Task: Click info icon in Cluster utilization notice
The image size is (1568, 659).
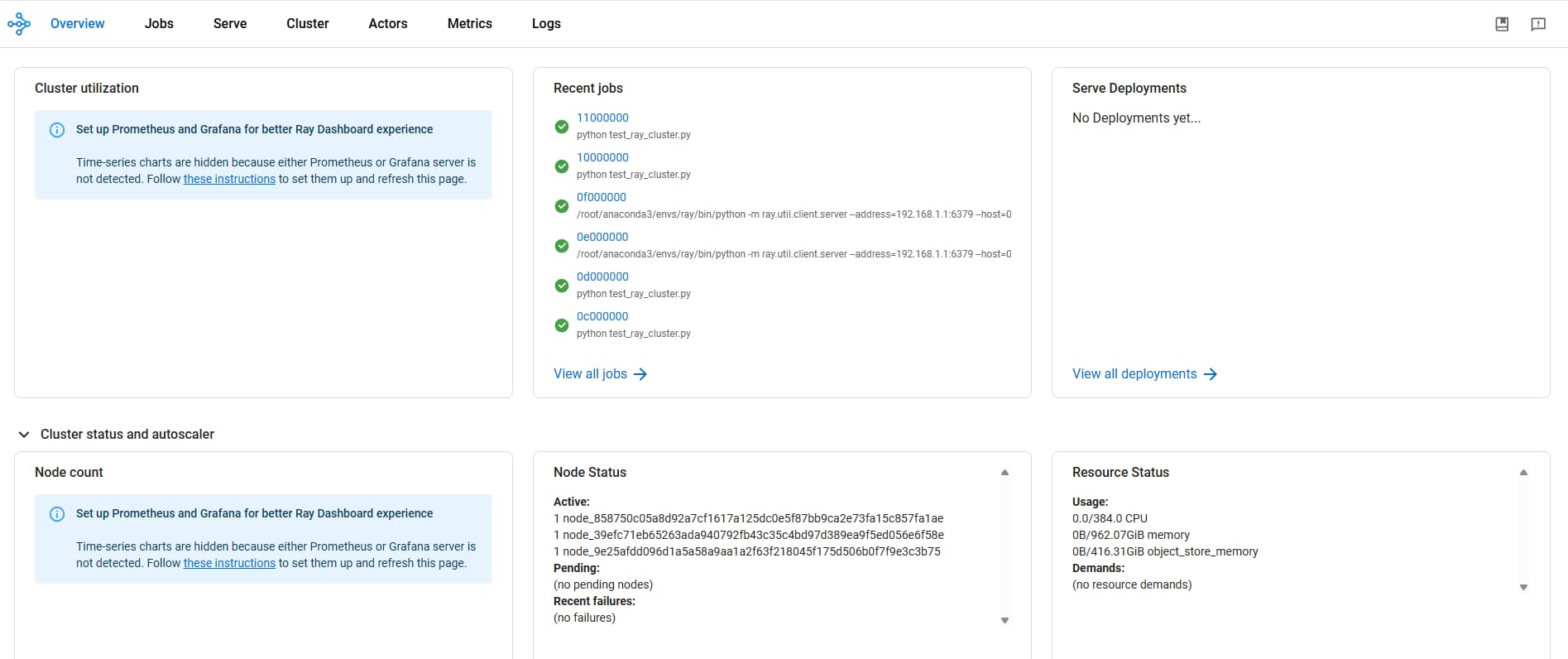Action: point(57,130)
